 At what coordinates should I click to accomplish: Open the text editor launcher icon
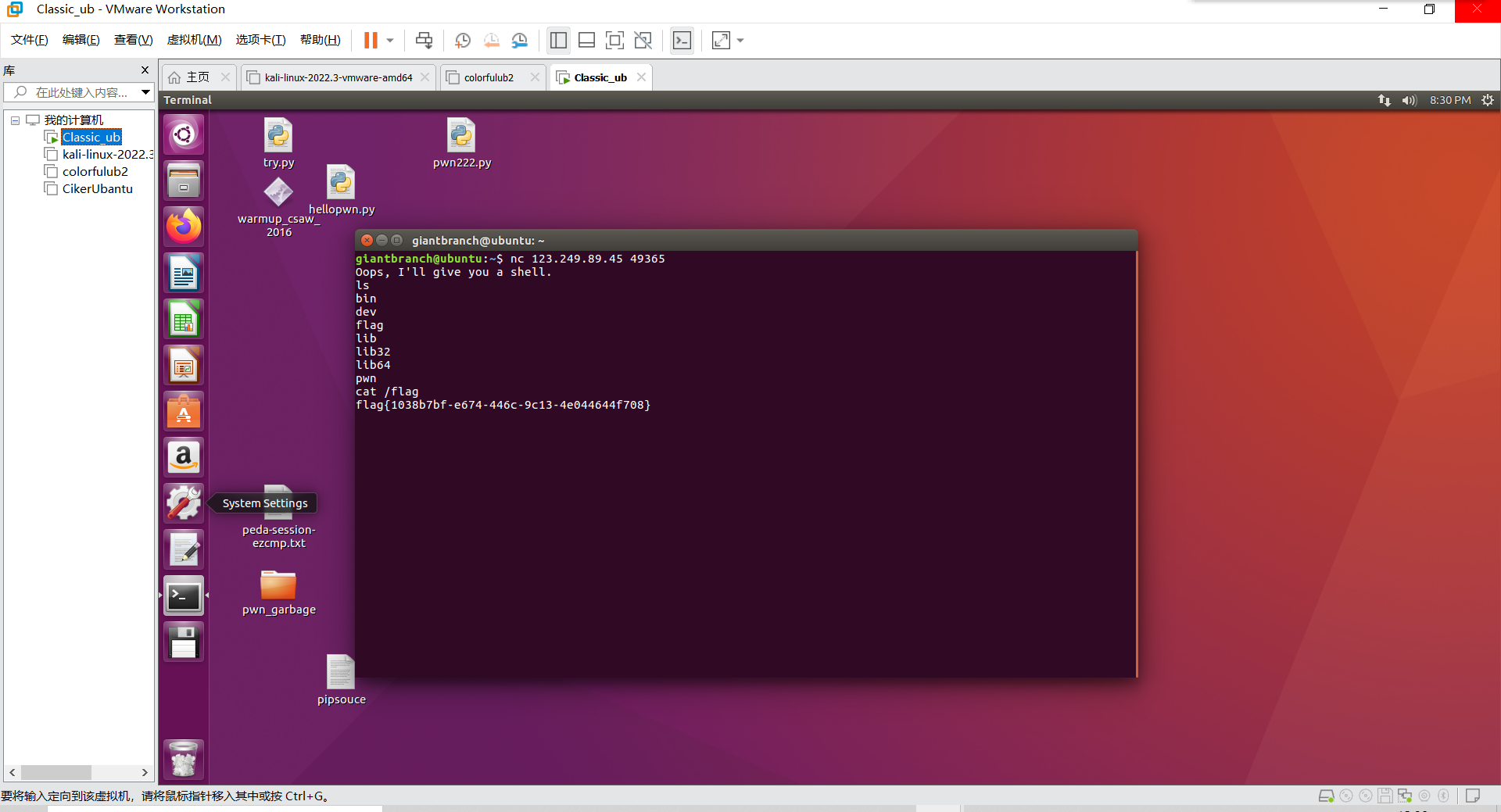(184, 549)
